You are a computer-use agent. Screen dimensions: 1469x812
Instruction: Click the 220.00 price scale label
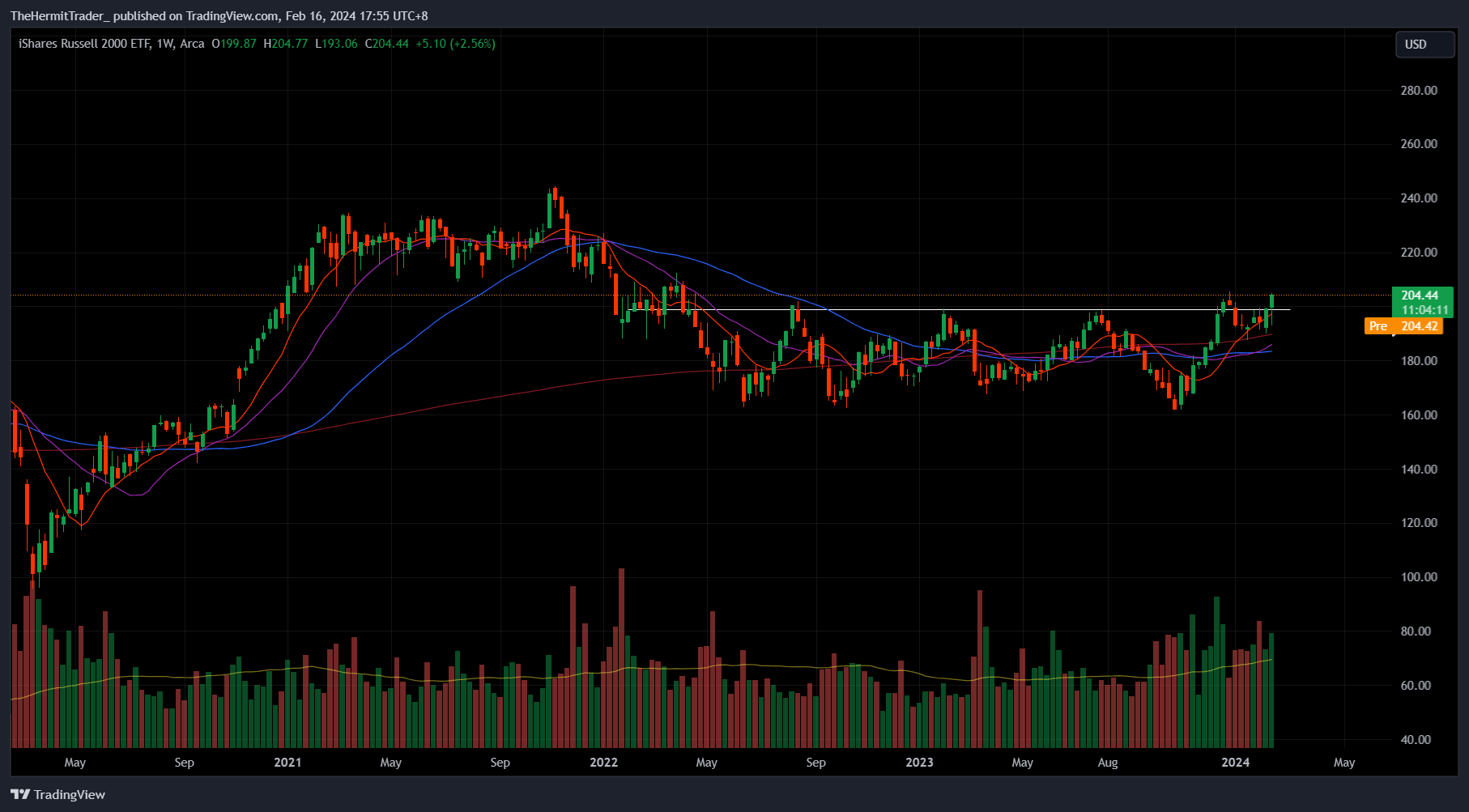(x=1417, y=252)
